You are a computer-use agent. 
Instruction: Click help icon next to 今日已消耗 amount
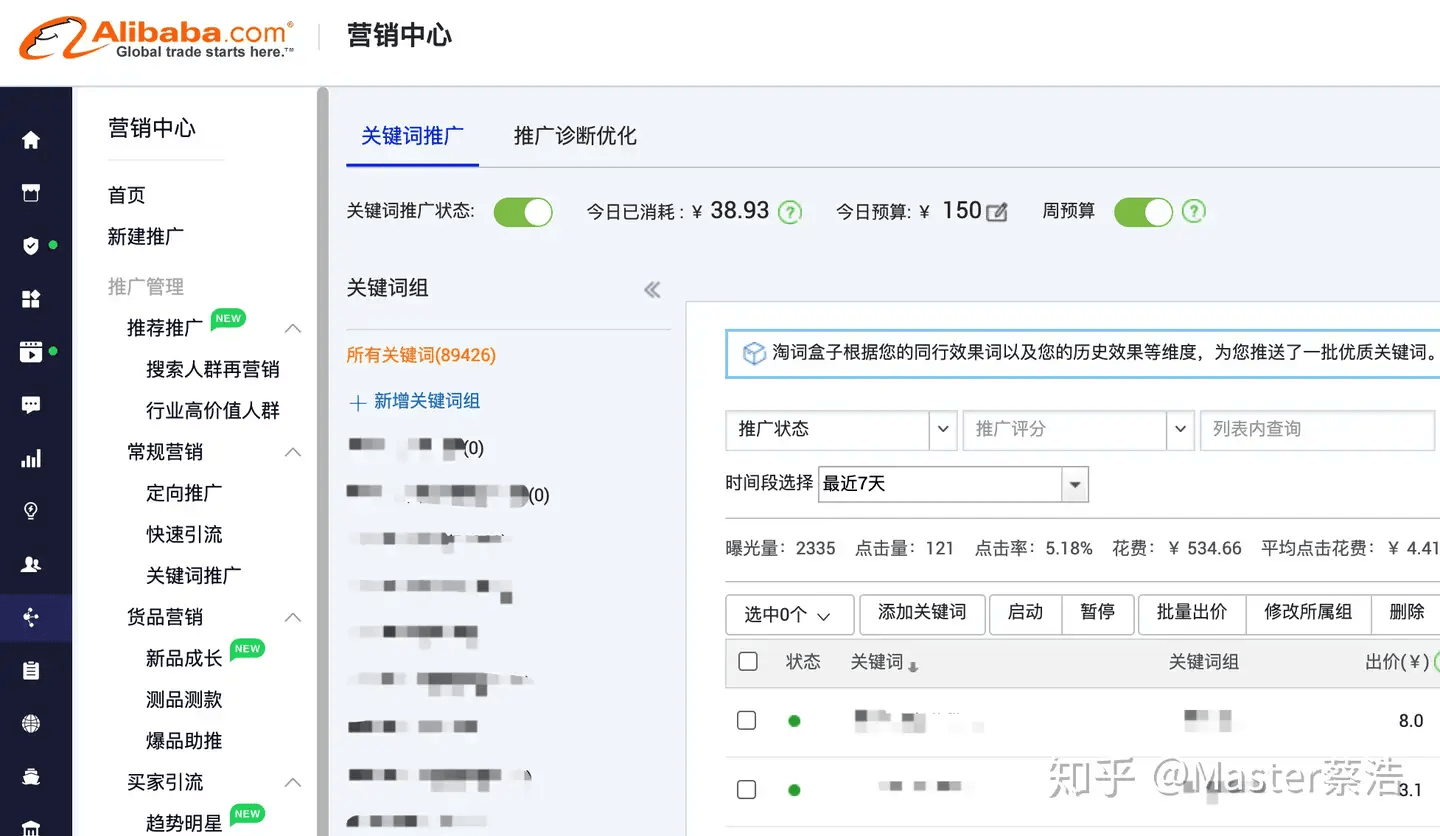(x=790, y=212)
